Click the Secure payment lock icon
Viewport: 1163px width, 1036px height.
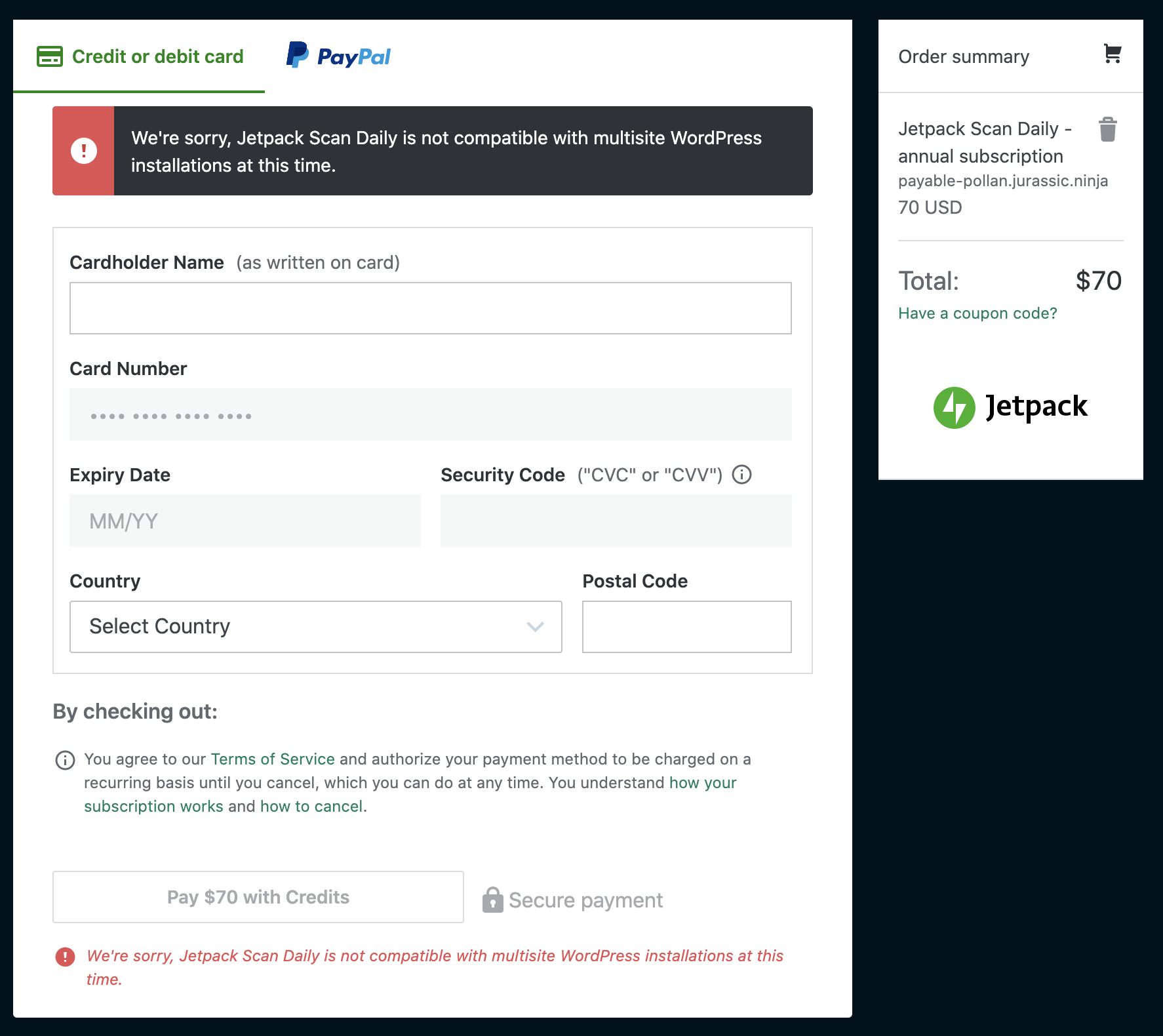(x=492, y=900)
